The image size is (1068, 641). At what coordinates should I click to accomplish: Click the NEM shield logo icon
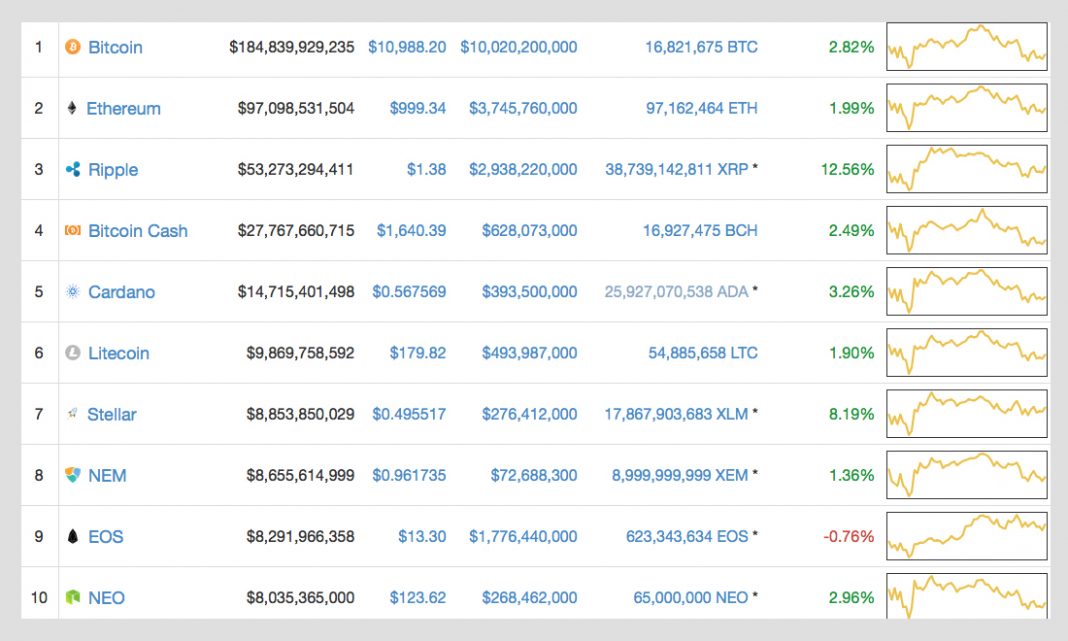72,475
